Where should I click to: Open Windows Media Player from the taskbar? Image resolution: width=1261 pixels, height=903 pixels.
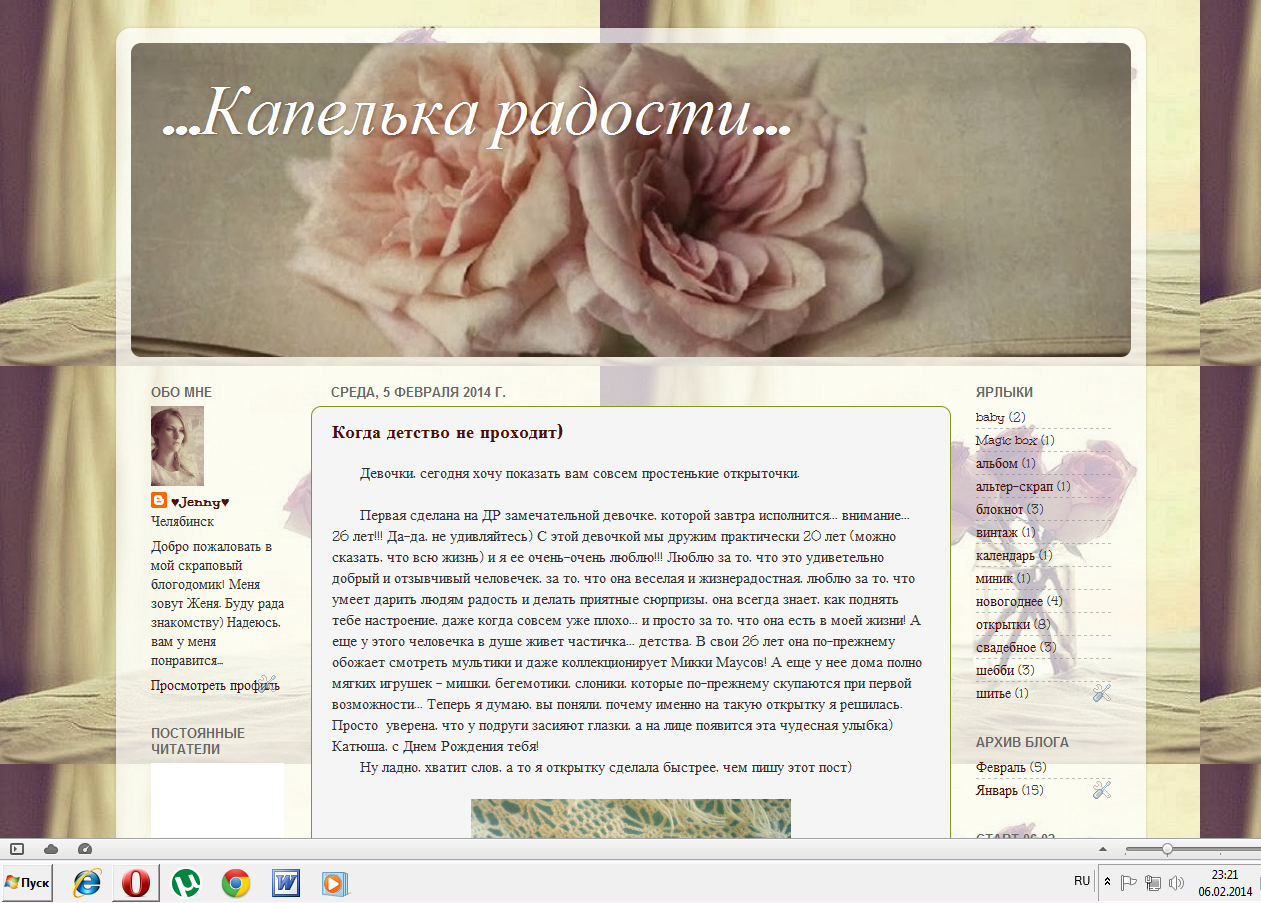click(x=335, y=882)
